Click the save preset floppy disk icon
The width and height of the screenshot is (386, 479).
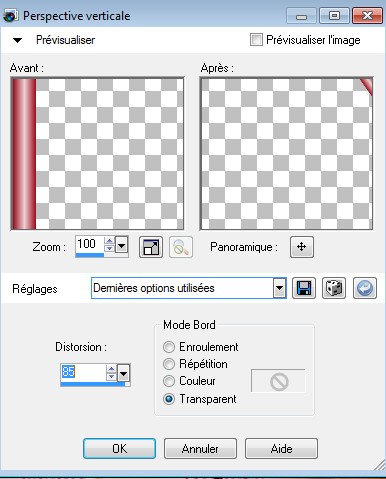(304, 288)
